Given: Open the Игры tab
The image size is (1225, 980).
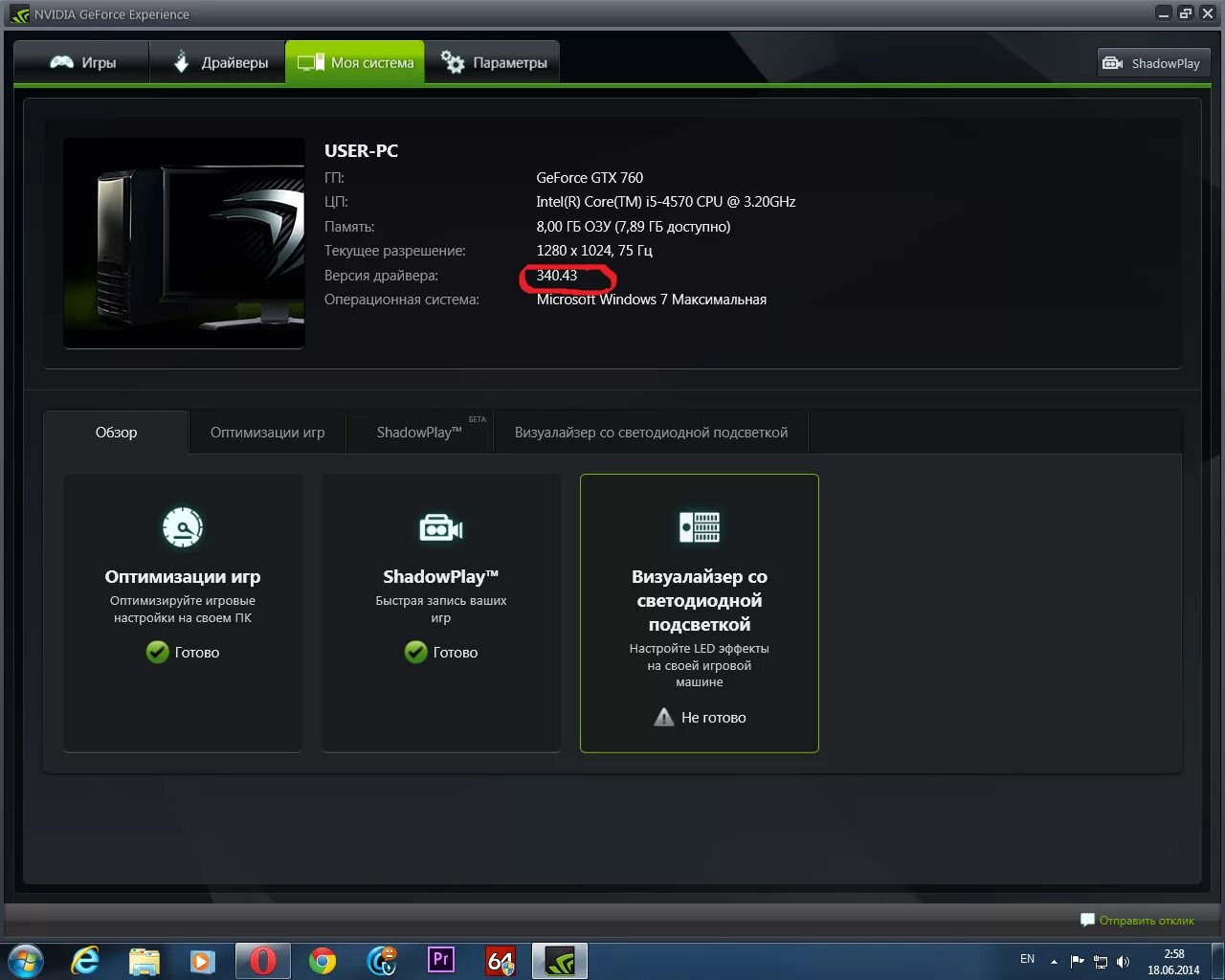Looking at the screenshot, I should point(82,62).
